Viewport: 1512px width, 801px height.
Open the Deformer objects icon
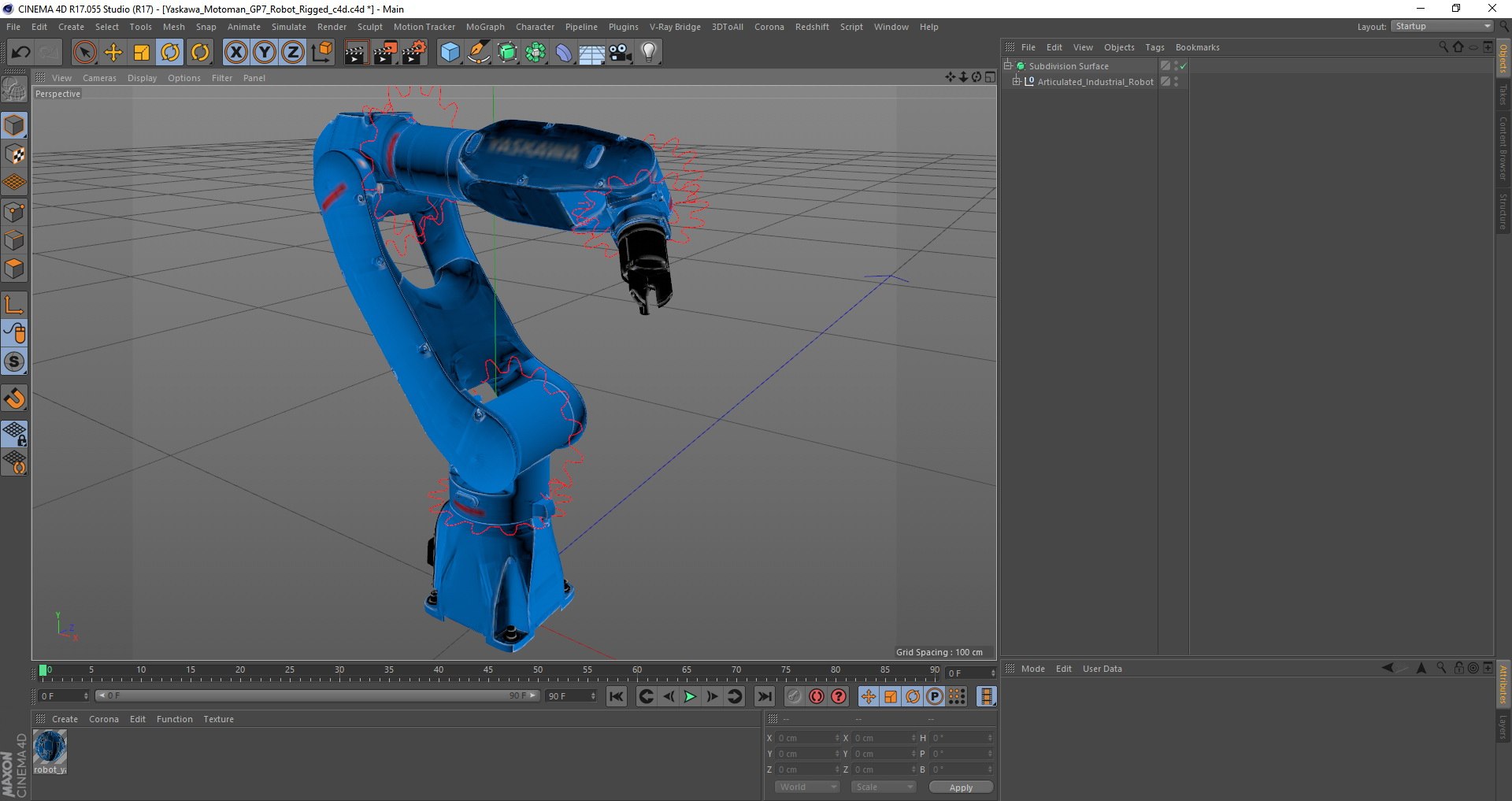coord(564,53)
